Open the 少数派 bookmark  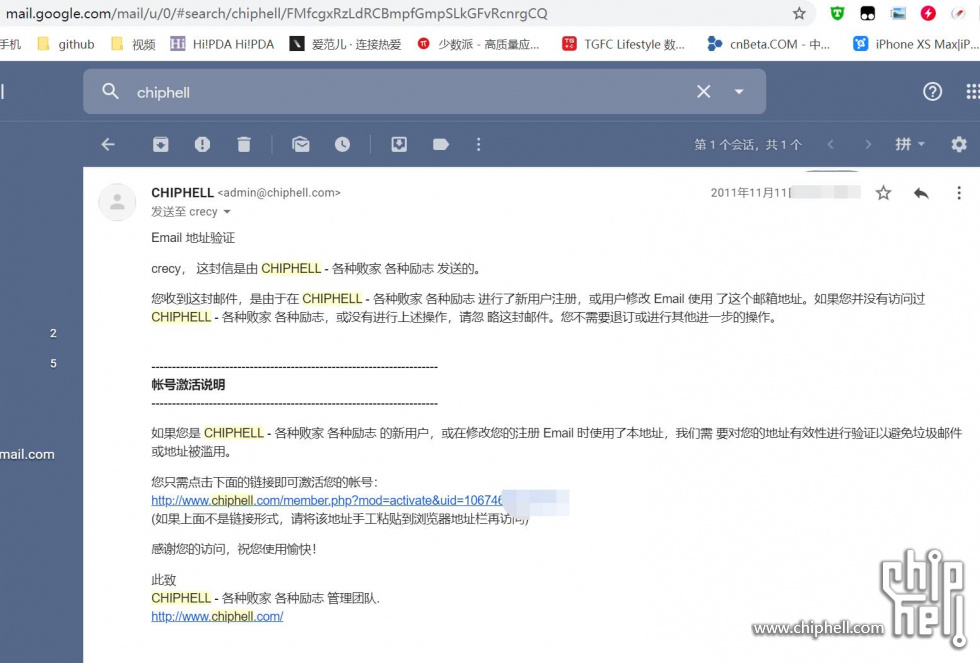(x=478, y=44)
